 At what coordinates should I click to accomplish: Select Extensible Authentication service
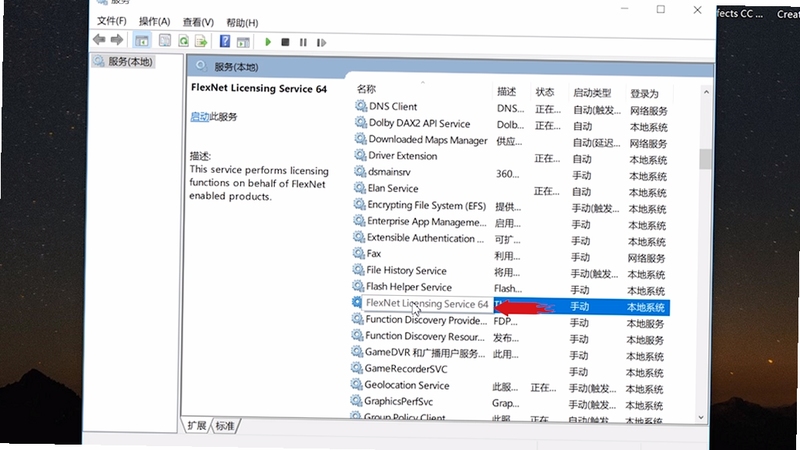[425, 238]
